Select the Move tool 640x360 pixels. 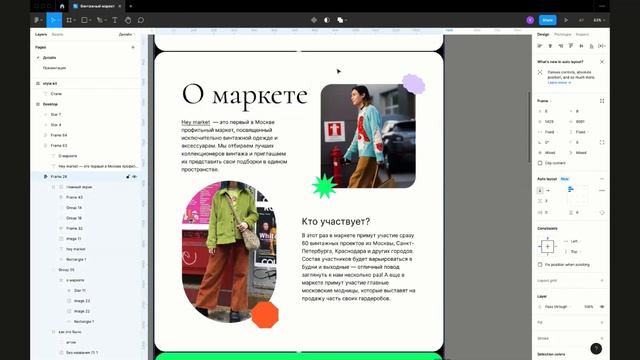[x=53, y=20]
